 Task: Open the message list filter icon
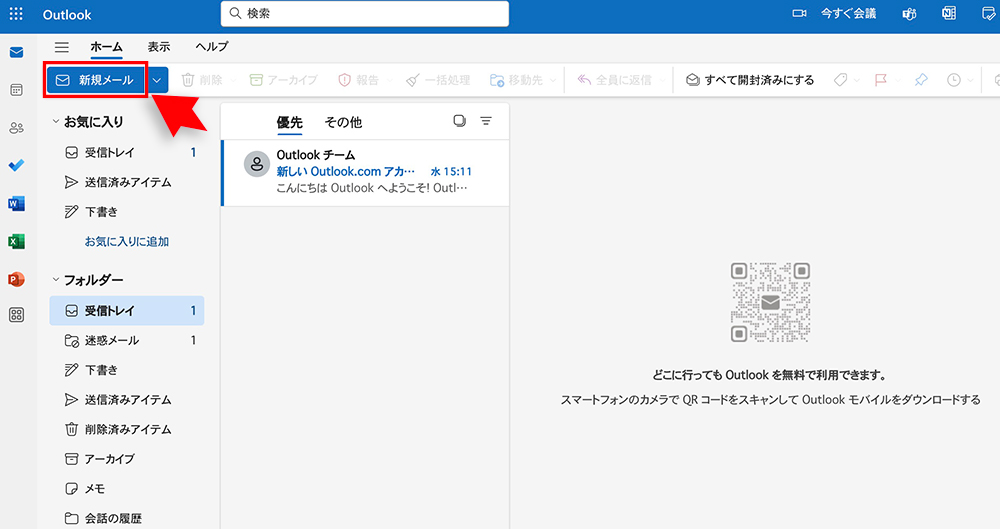[x=486, y=121]
